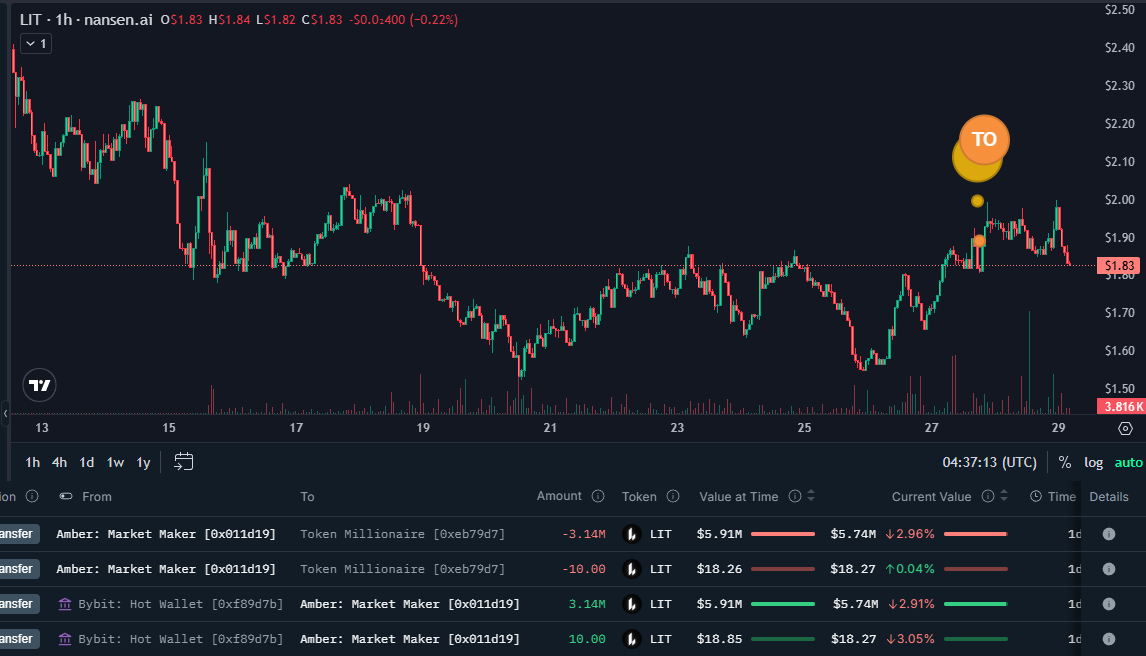
Task: Click the To column header
Action: click(307, 497)
